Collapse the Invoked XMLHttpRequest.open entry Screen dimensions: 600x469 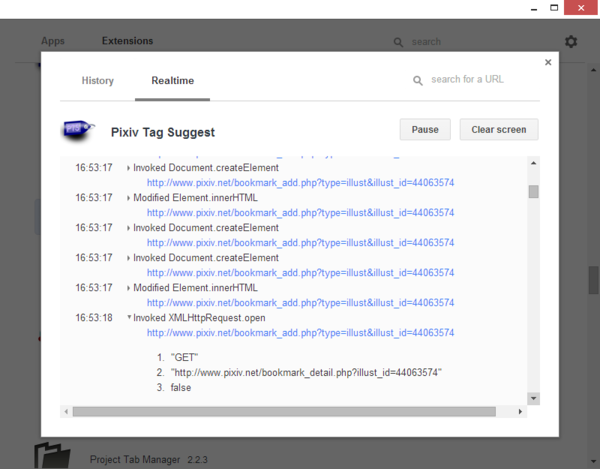pyautogui.click(x=129, y=317)
